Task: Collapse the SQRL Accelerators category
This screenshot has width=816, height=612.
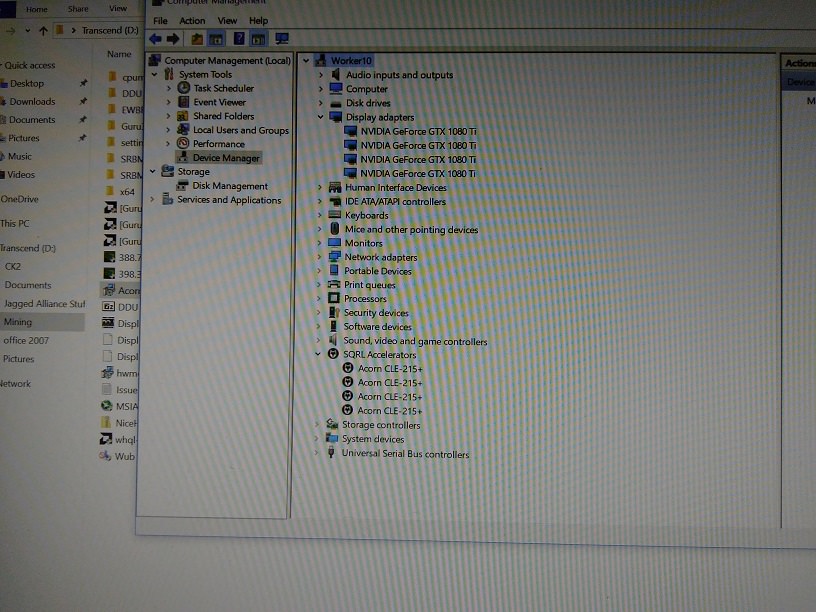Action: coord(318,354)
